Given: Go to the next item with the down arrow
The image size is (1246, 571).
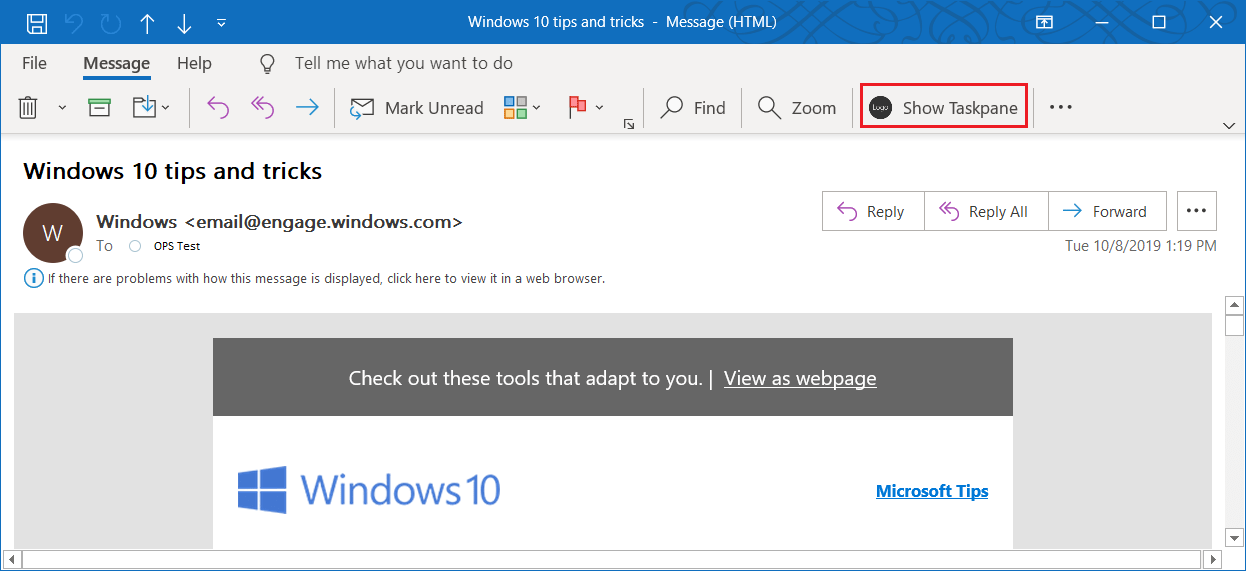Looking at the screenshot, I should (x=184, y=22).
